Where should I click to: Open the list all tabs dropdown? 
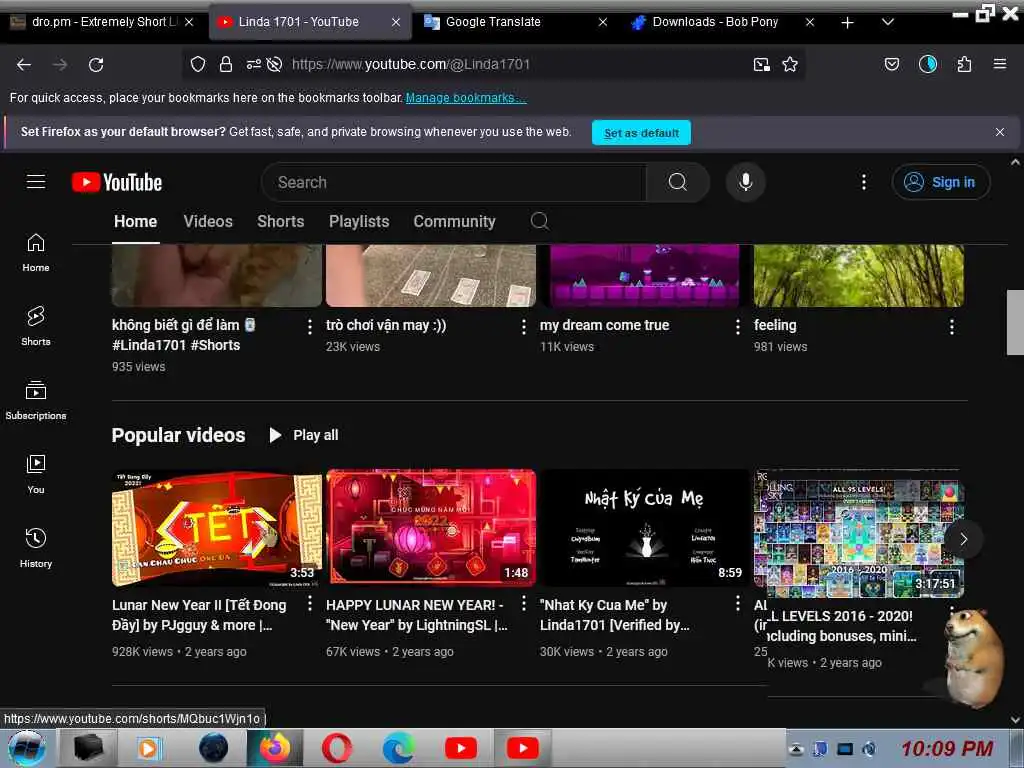[x=888, y=22]
